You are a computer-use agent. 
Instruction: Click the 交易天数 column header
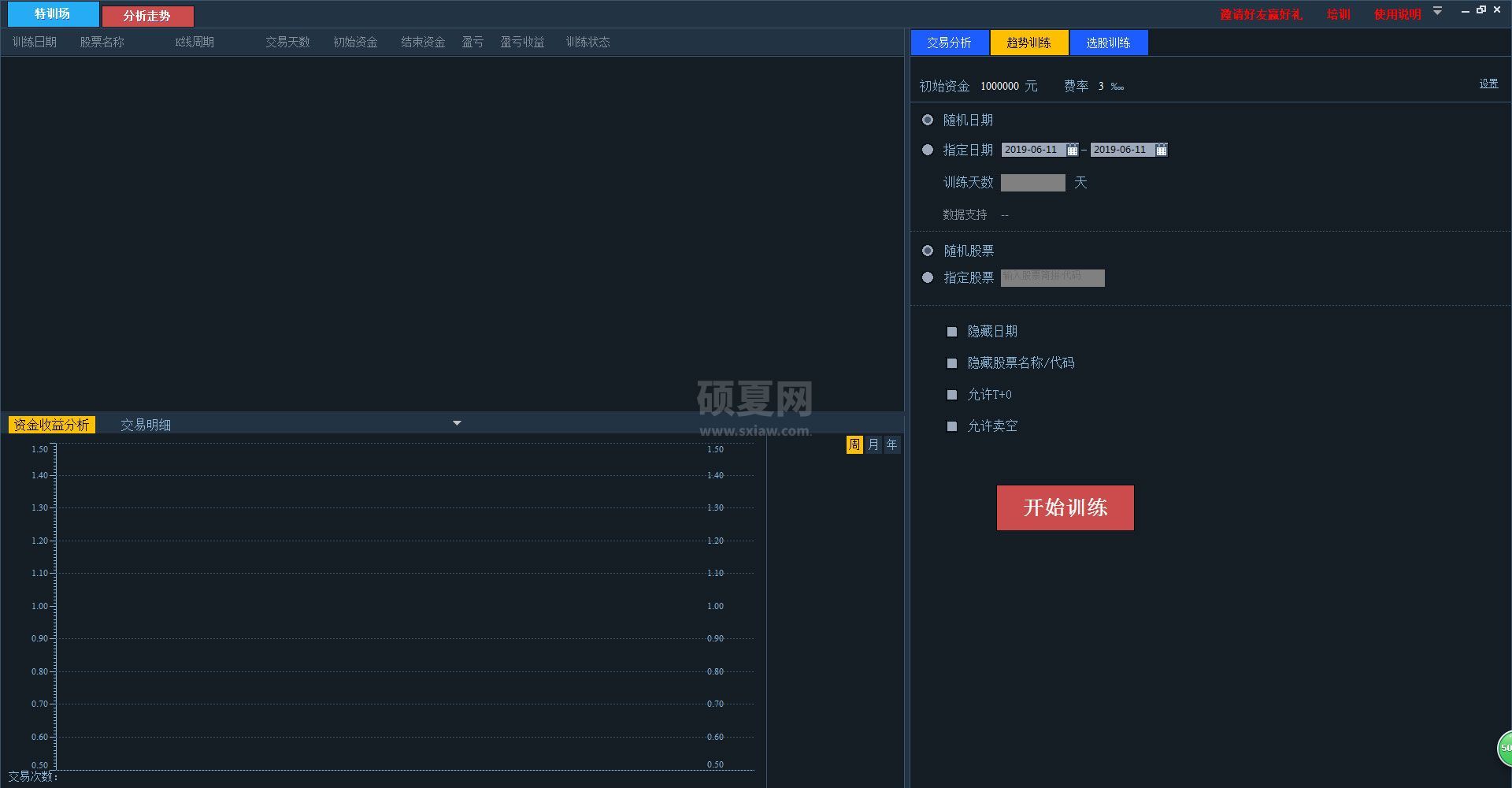pyautogui.click(x=287, y=42)
